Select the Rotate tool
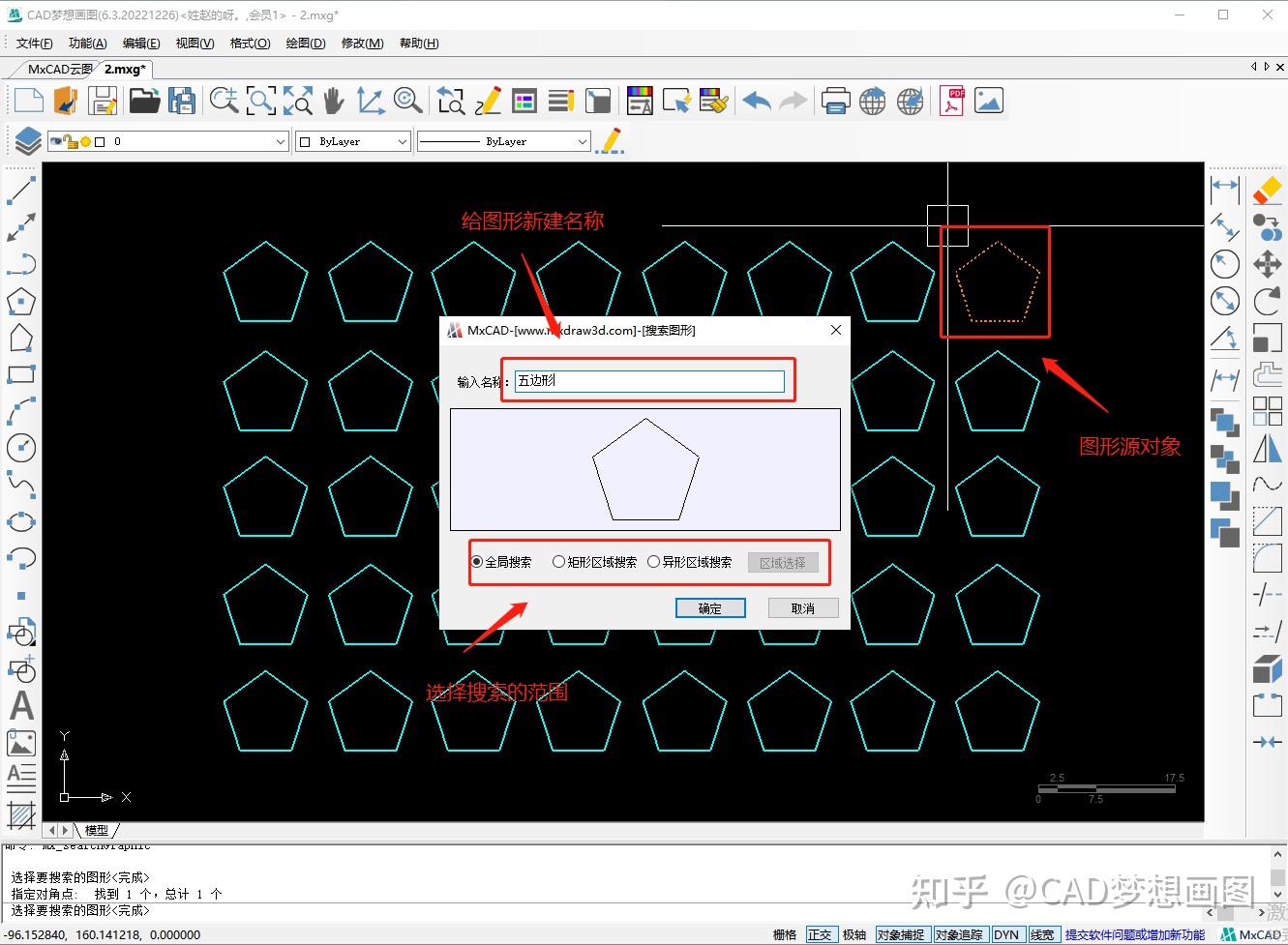This screenshot has height=945, width=1288. (1267, 301)
